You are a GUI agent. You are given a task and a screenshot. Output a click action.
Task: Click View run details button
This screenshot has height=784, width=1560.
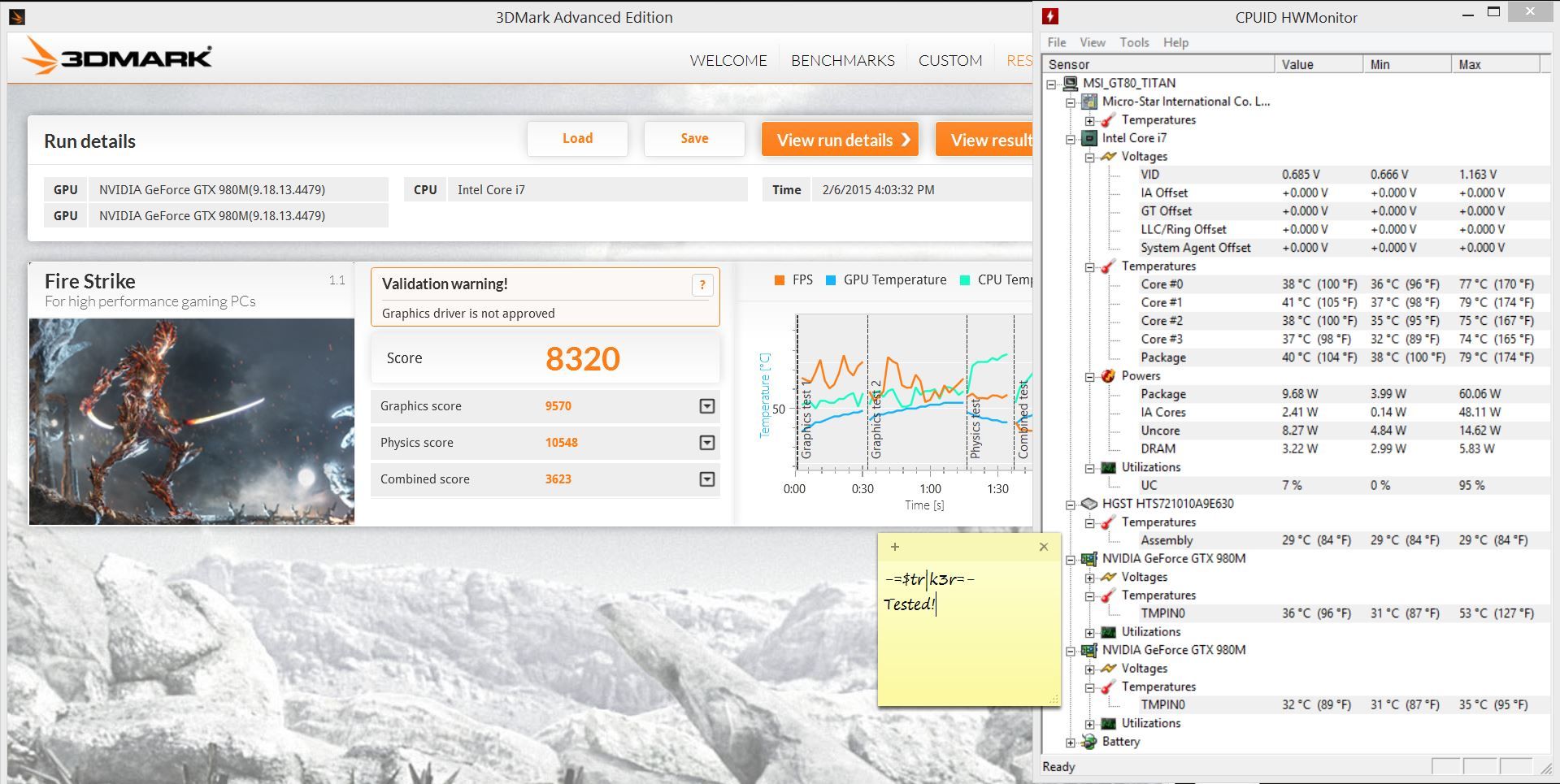pyautogui.click(x=840, y=140)
